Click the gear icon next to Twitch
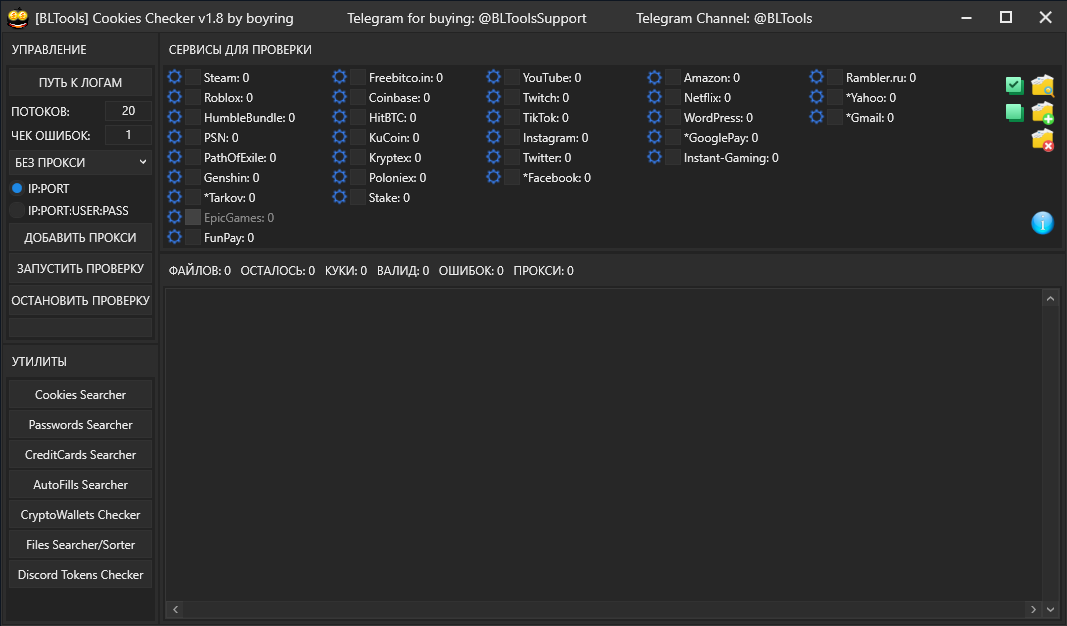The height and width of the screenshot is (626, 1067). 493,97
